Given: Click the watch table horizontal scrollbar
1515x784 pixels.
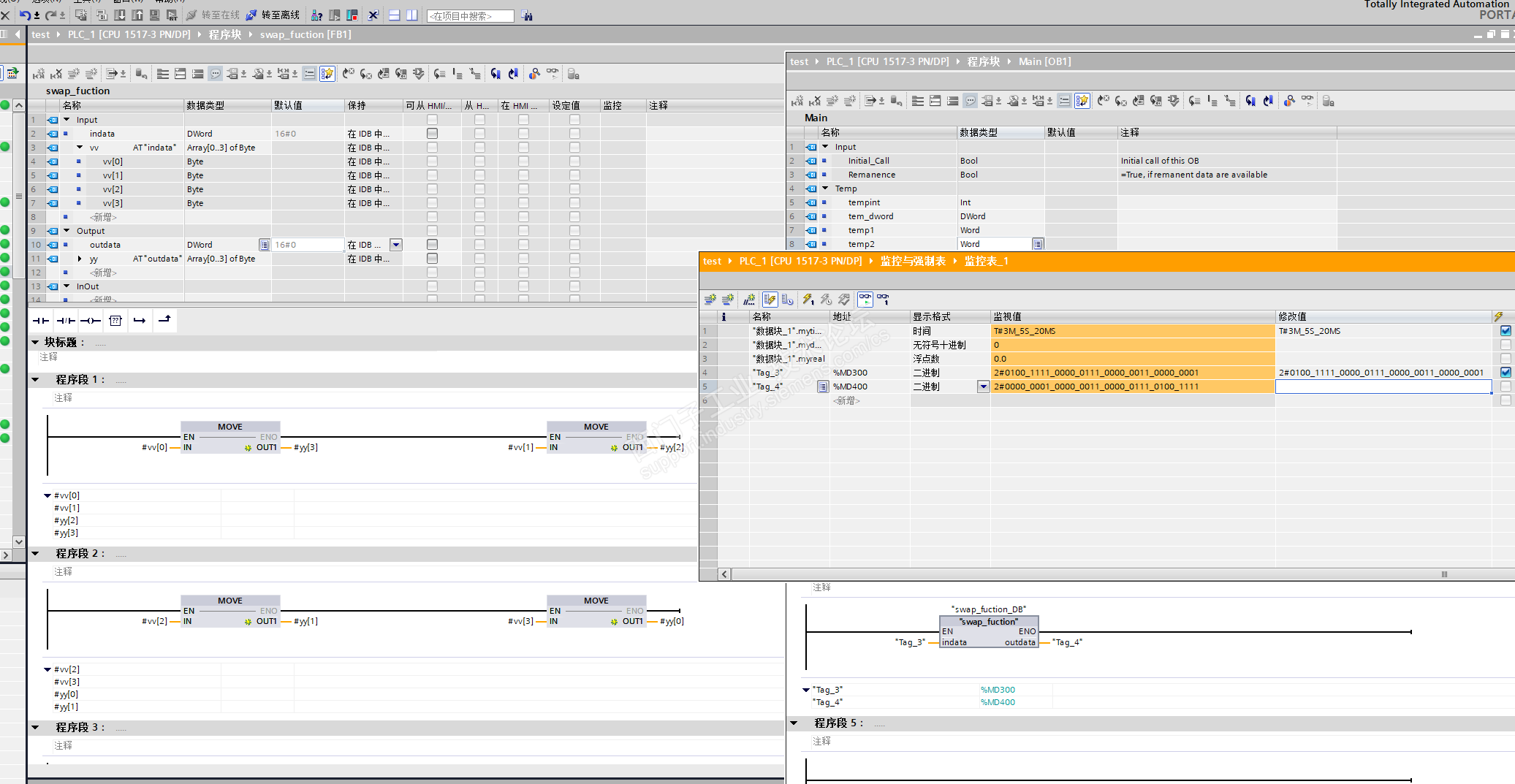Looking at the screenshot, I should pyautogui.click(x=1096, y=574).
